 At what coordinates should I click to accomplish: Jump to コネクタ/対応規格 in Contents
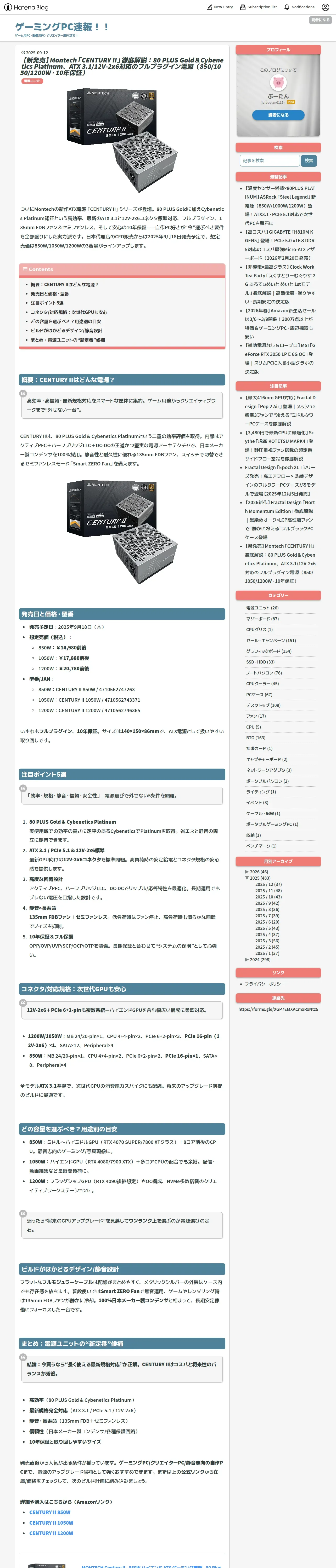coord(69,312)
